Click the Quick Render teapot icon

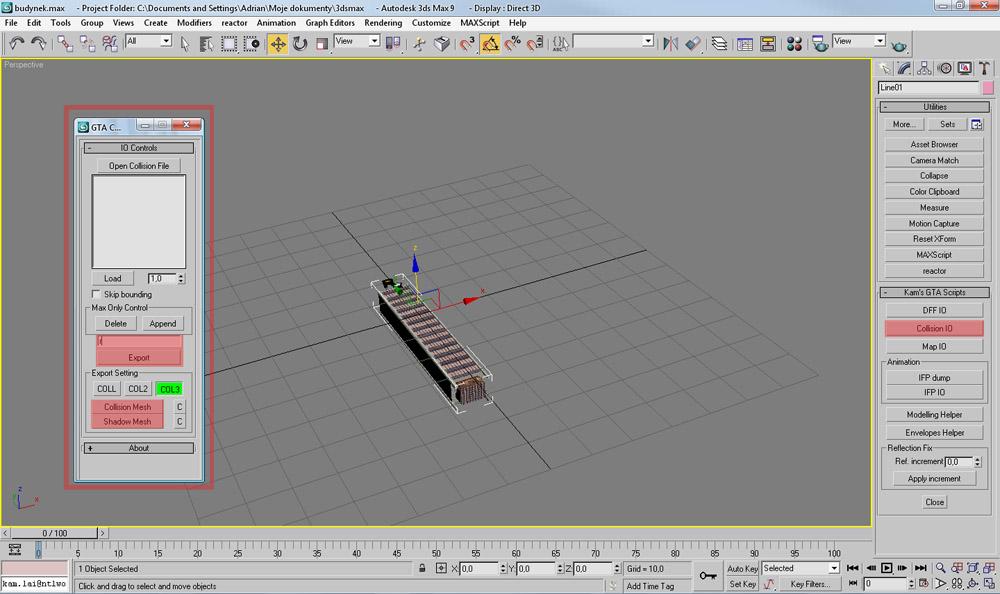899,44
